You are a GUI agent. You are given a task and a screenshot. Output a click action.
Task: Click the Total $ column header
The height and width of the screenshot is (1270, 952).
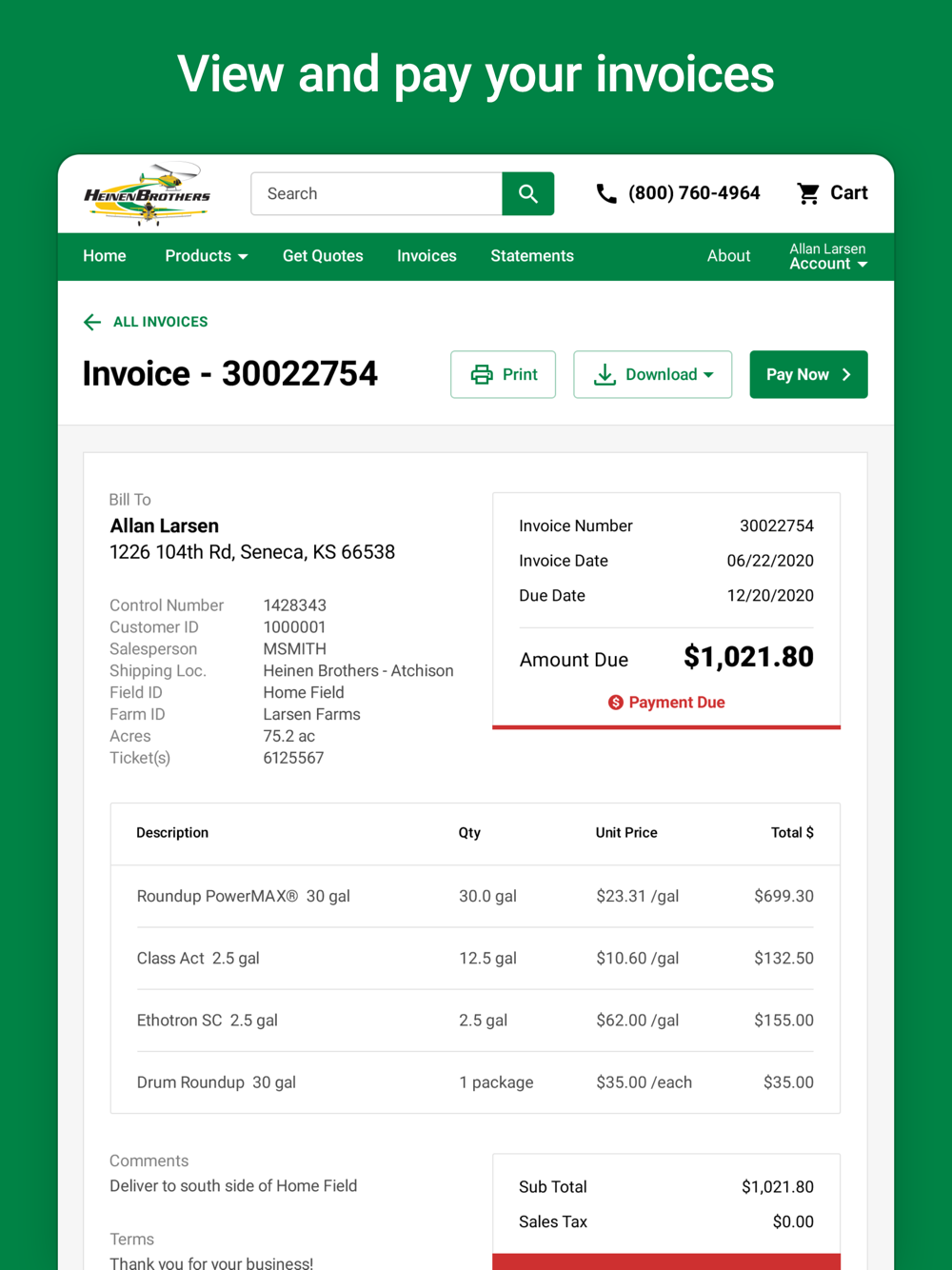[x=792, y=833]
